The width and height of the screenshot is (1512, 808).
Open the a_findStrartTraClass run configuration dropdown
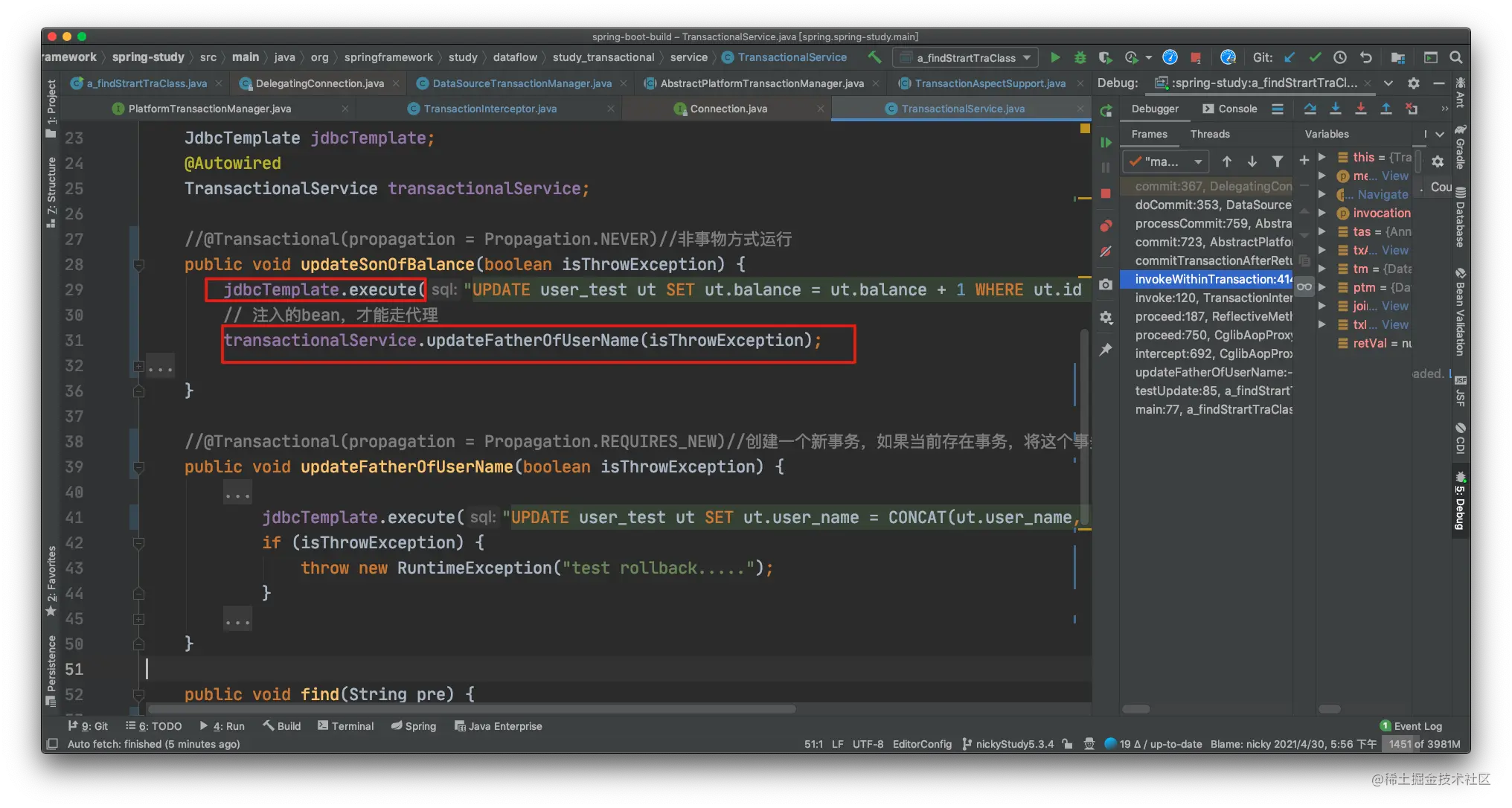(x=966, y=57)
